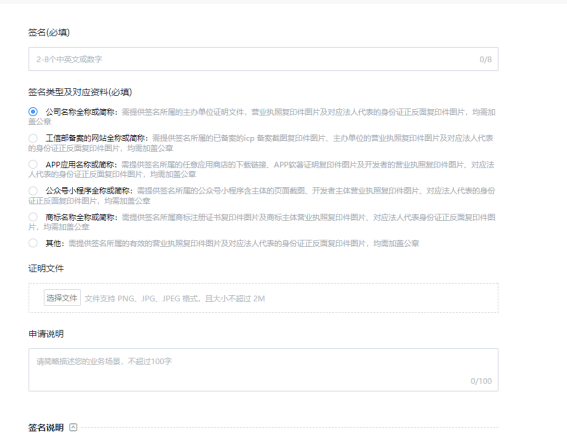Click the dashed file upload area
567x440 pixels.
tap(263, 298)
